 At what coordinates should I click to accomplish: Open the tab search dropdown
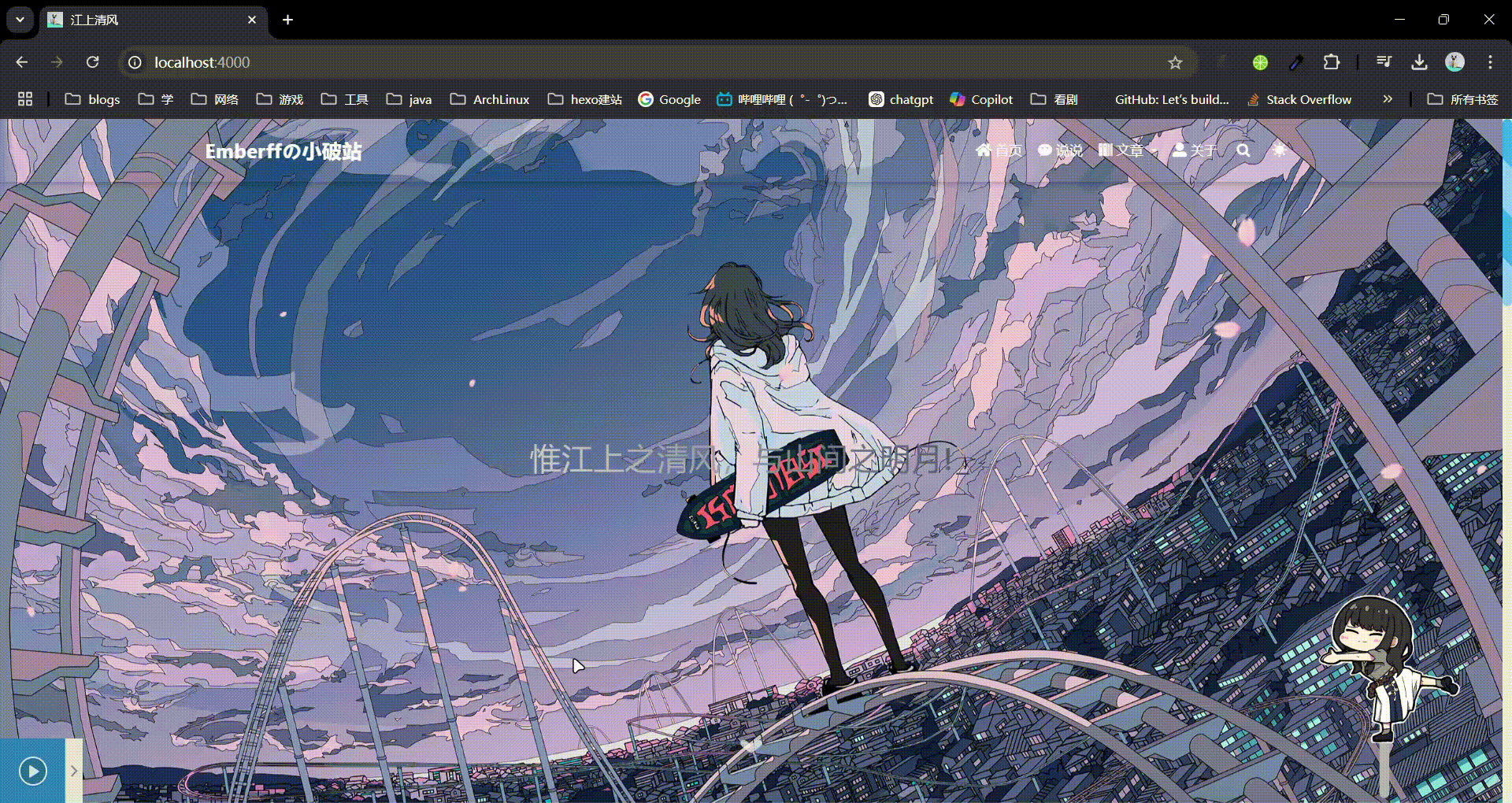pos(20,20)
